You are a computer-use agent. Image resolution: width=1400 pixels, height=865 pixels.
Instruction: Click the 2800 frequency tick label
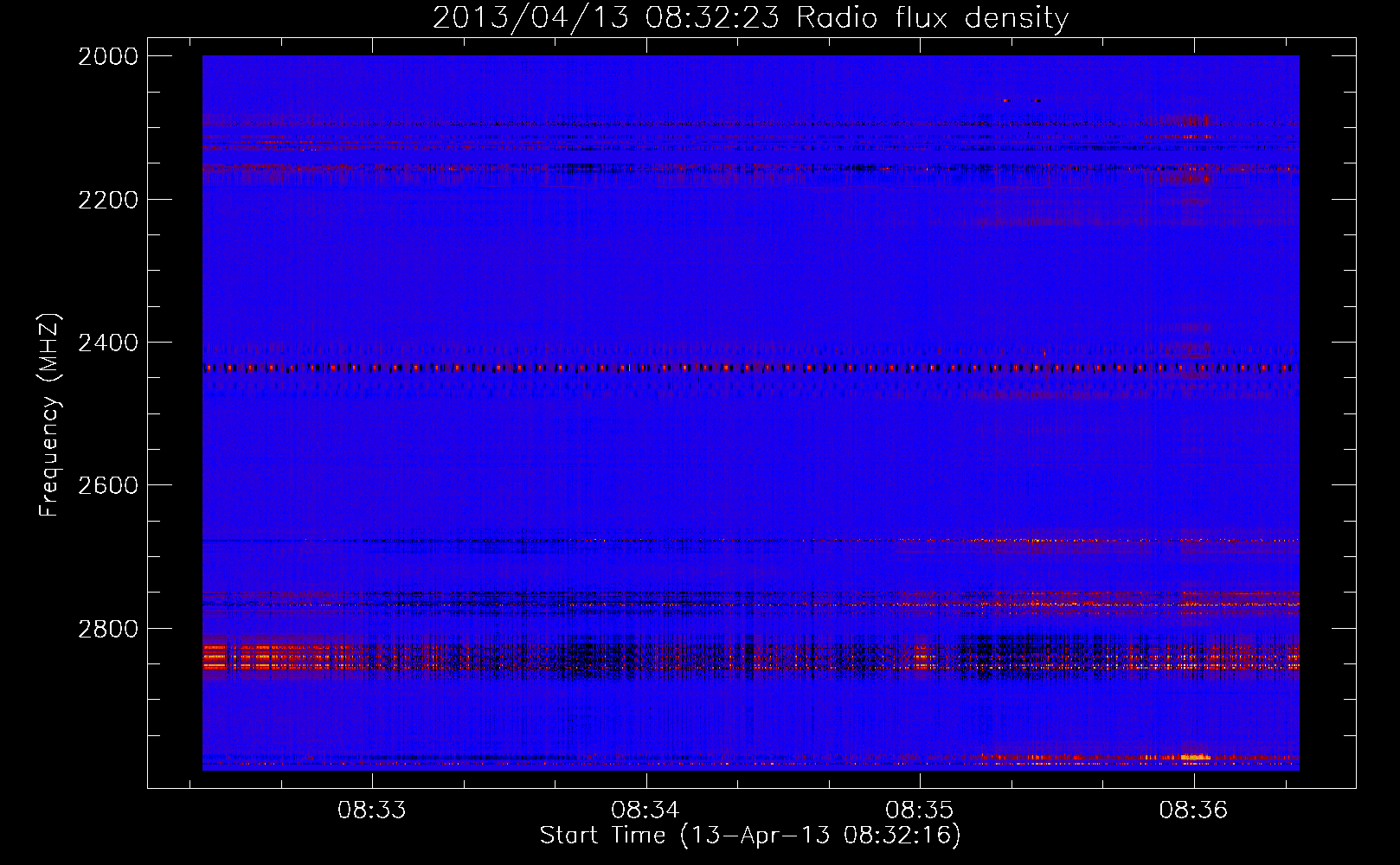(108, 629)
